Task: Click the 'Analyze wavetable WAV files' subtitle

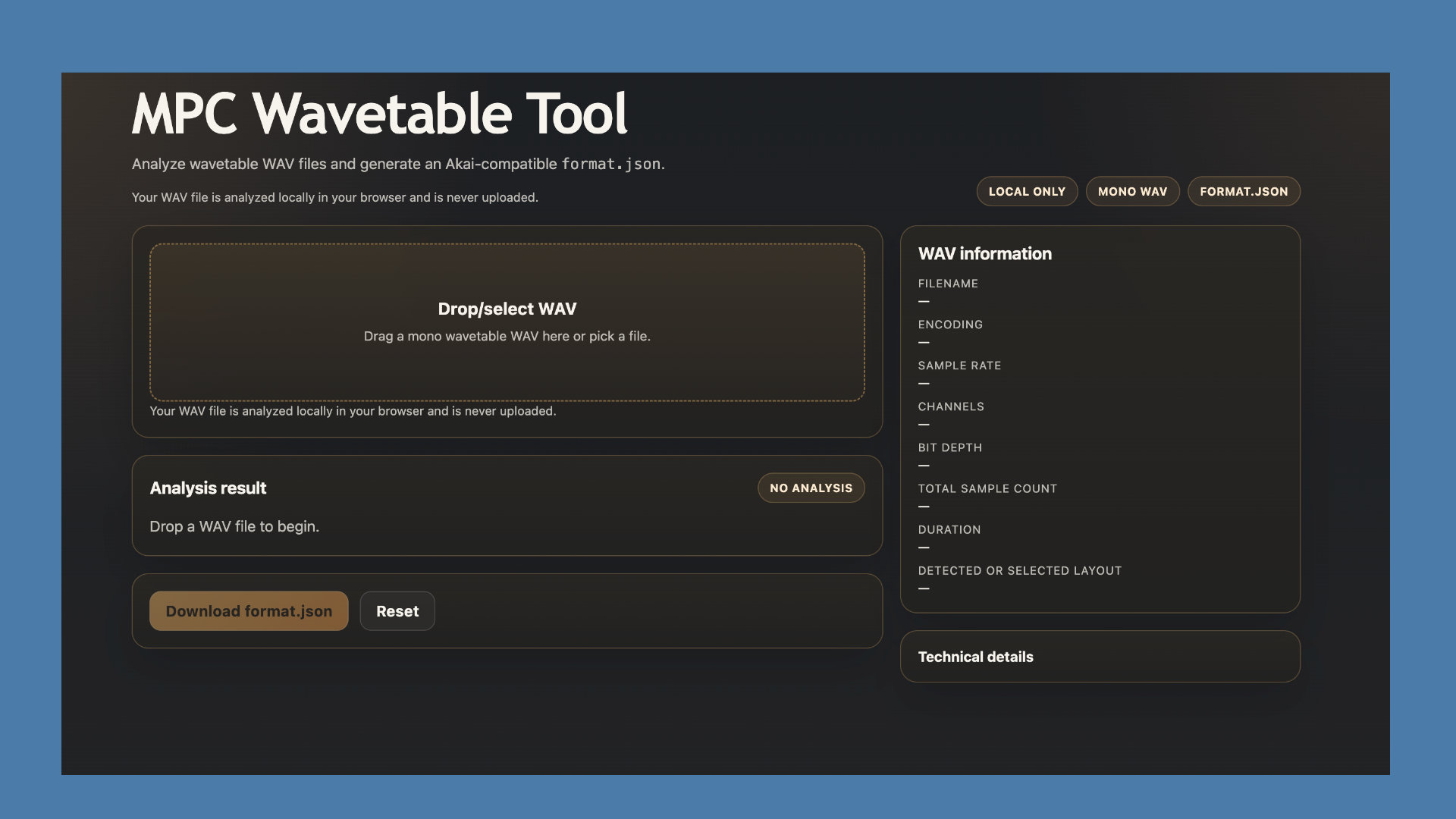Action: pos(398,164)
